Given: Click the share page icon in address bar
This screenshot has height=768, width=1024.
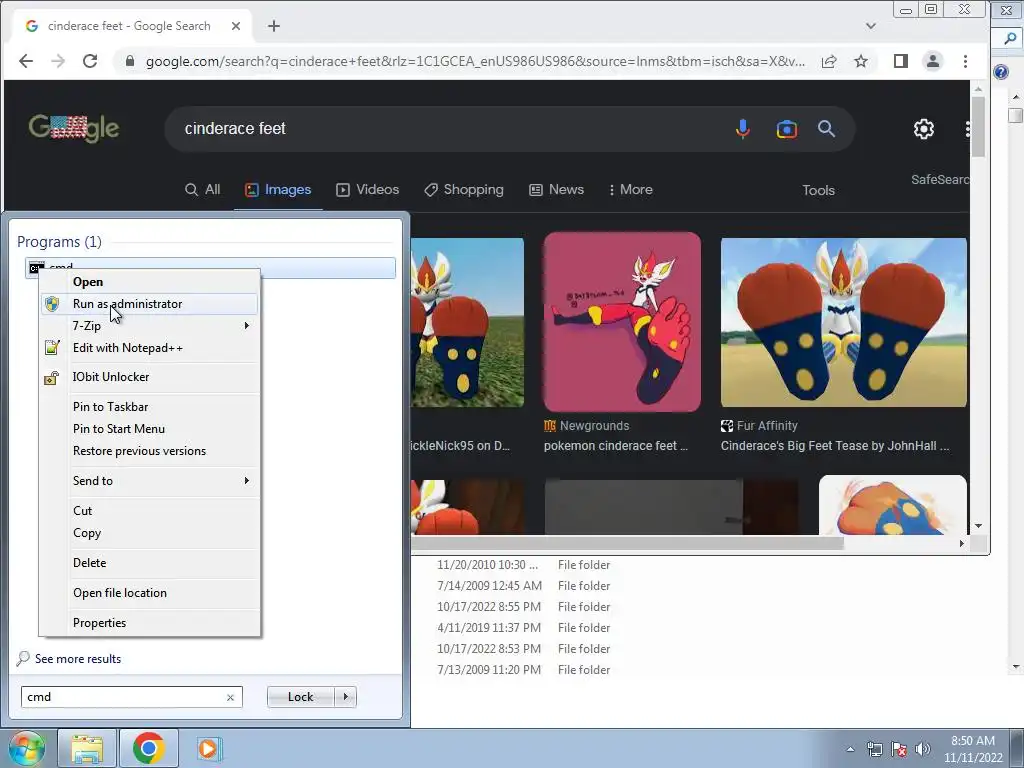Looking at the screenshot, I should (x=829, y=61).
